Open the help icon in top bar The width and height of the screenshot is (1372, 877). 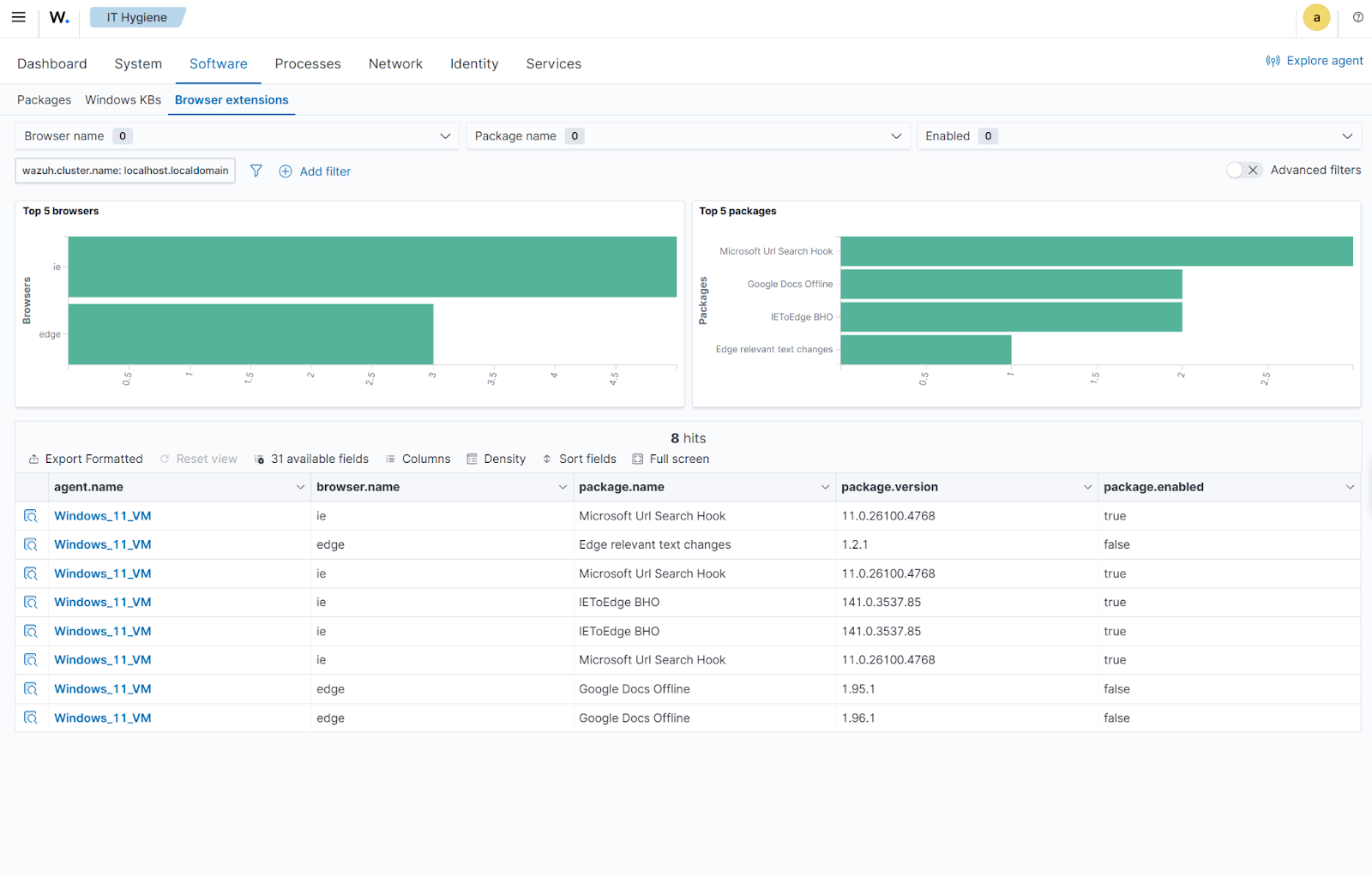click(1358, 17)
